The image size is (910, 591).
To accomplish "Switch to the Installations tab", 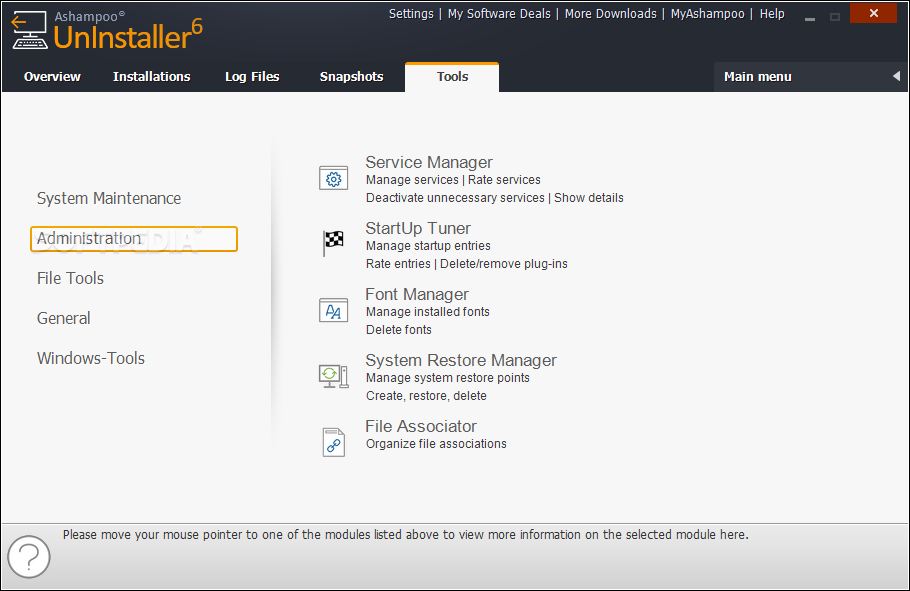I will click(x=151, y=77).
